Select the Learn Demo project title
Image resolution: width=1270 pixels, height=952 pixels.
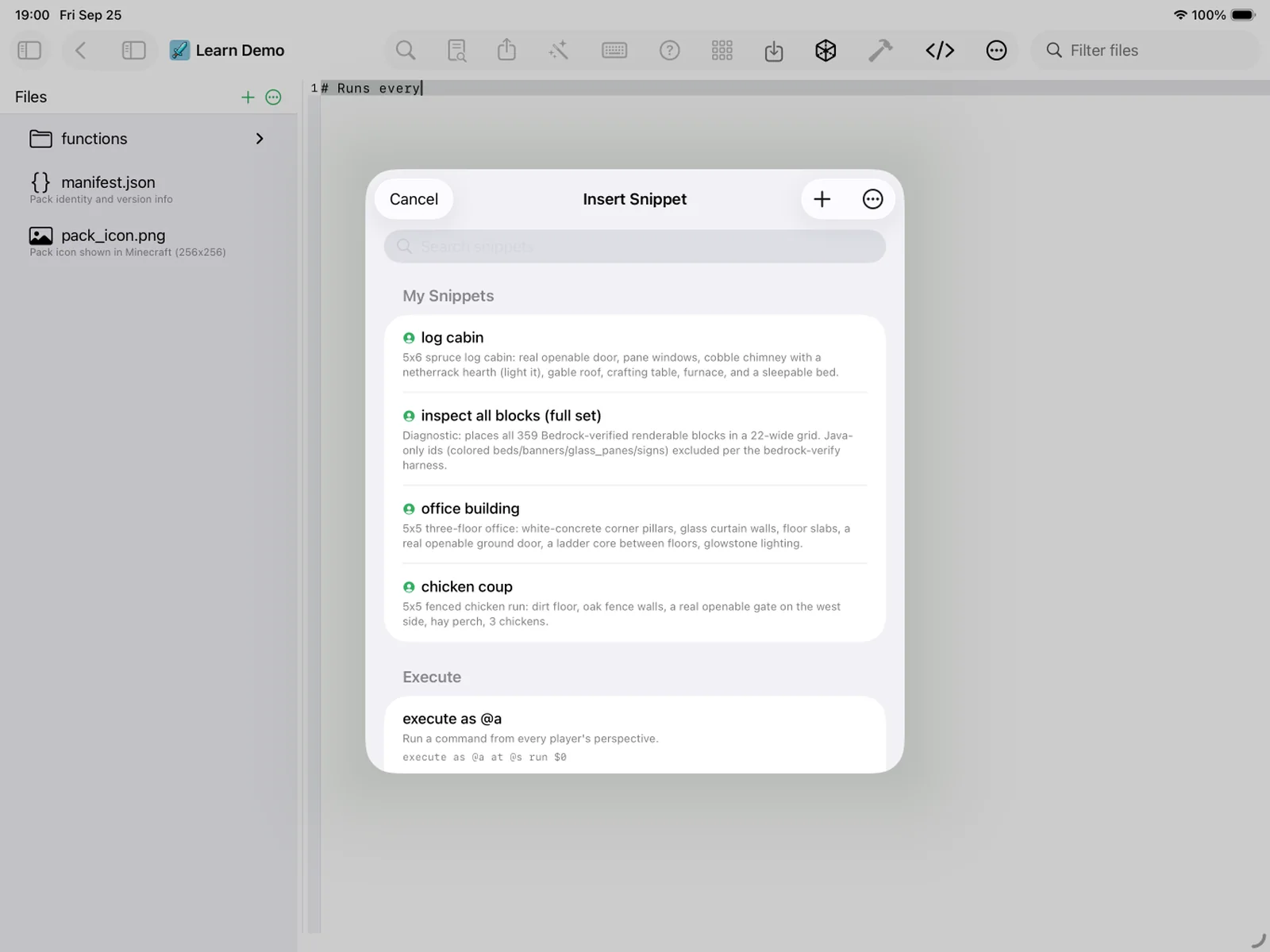pos(240,51)
